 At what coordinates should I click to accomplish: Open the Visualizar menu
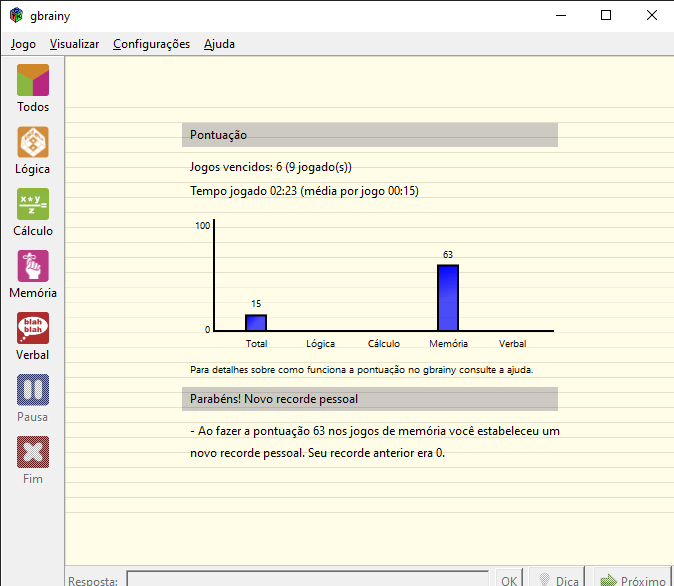(x=74, y=44)
